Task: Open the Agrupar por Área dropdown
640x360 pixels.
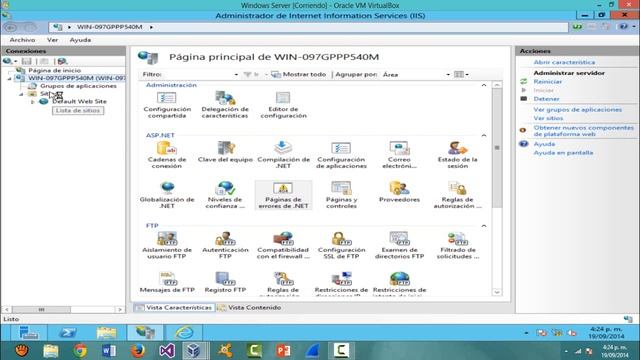Action: click(448, 75)
